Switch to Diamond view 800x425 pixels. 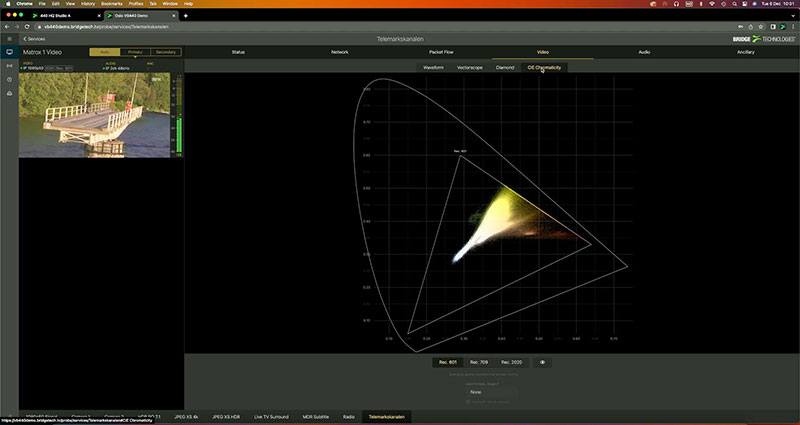point(505,67)
